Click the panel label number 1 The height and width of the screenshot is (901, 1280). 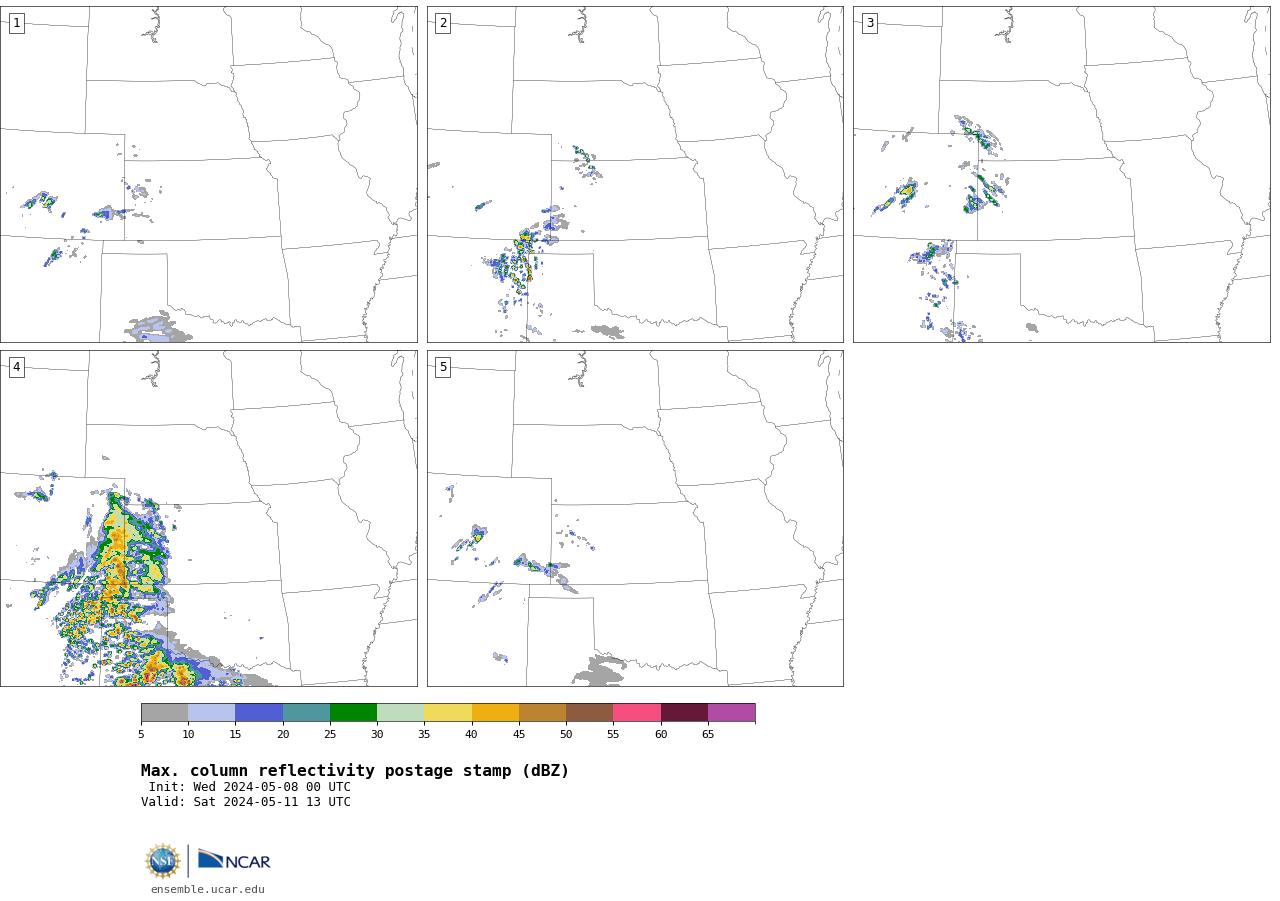(17, 23)
